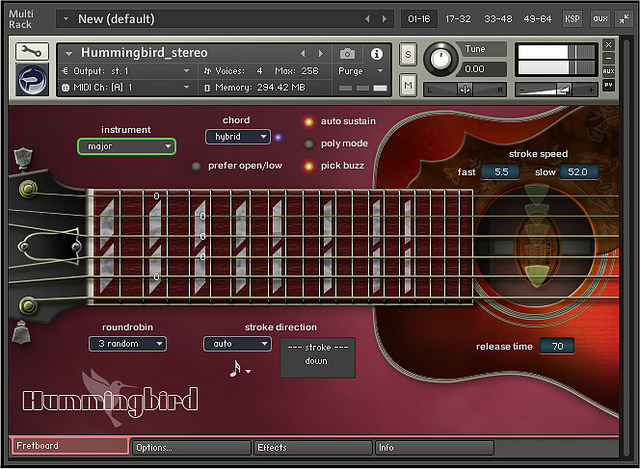640x469 pixels.
Task: Click the Tune knob
Action: [x=440, y=58]
